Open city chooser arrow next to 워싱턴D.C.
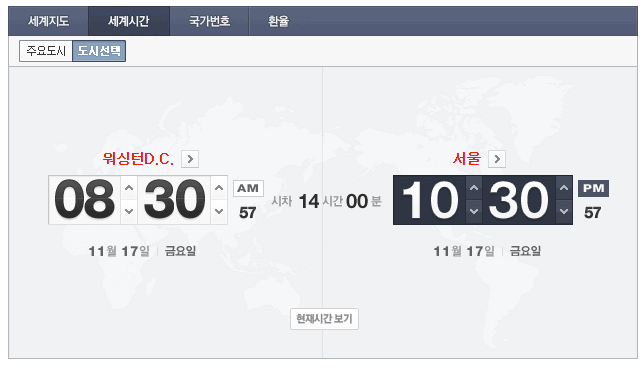Screen dimensions: 643x369 (190, 159)
